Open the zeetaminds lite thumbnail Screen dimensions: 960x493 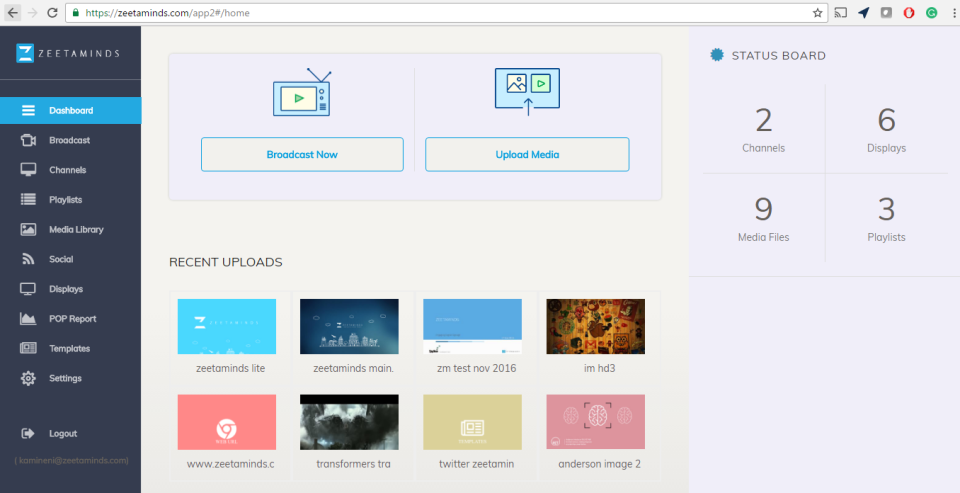point(227,326)
